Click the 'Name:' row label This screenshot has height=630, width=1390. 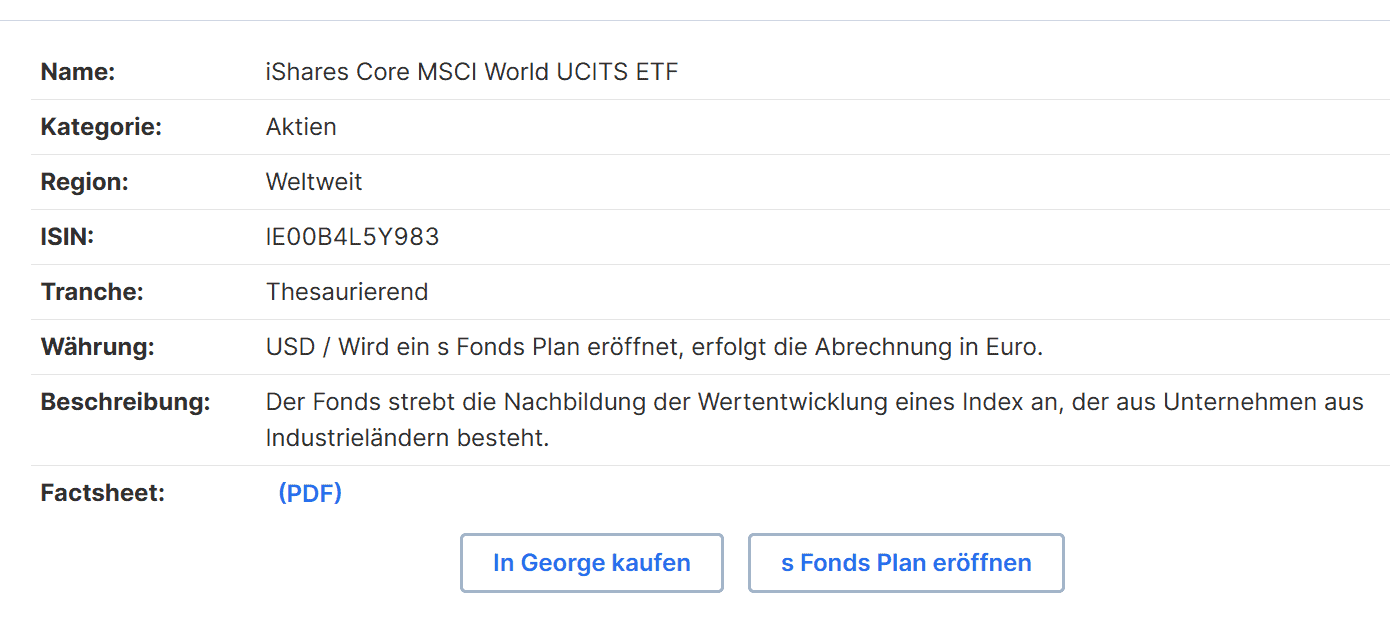(x=78, y=72)
